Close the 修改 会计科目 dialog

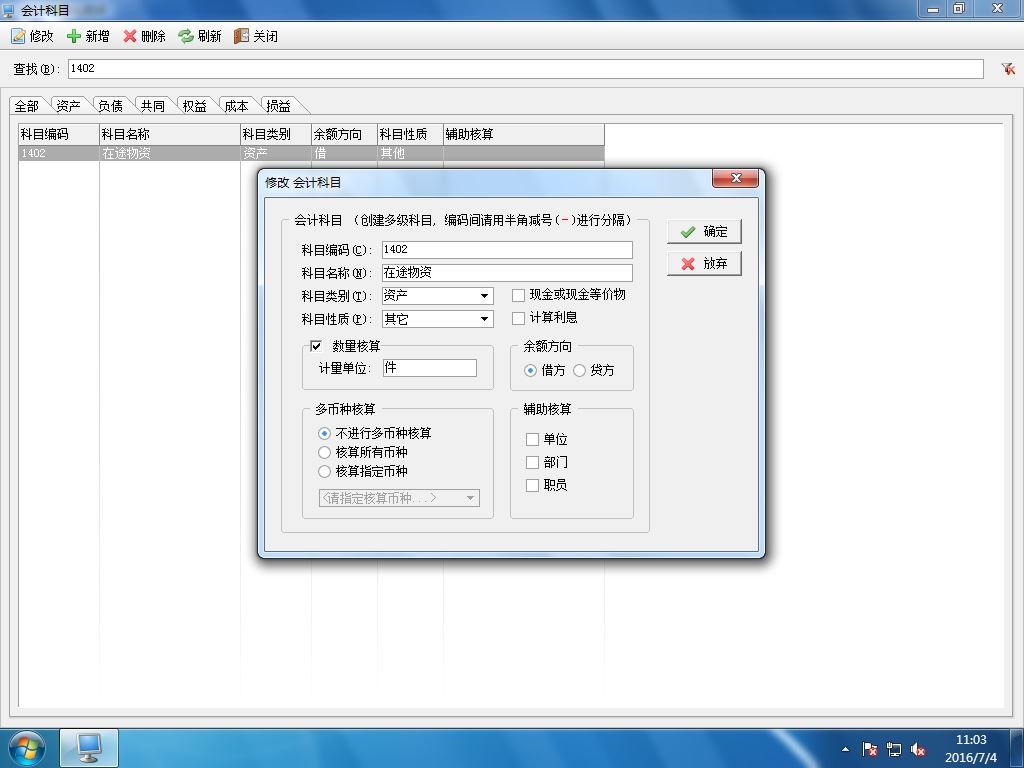(x=735, y=178)
